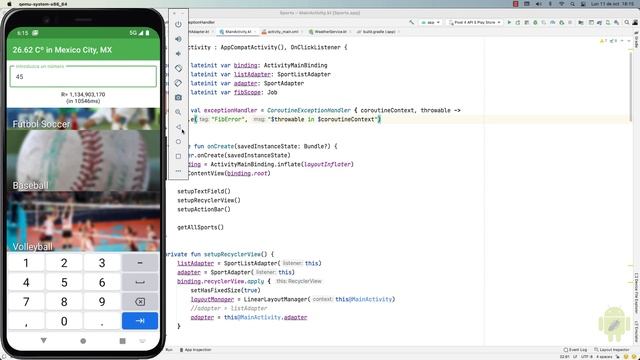The image size is (640, 360).
Task: Open the emulator extended controls (three dots)
Action: click(x=178, y=171)
